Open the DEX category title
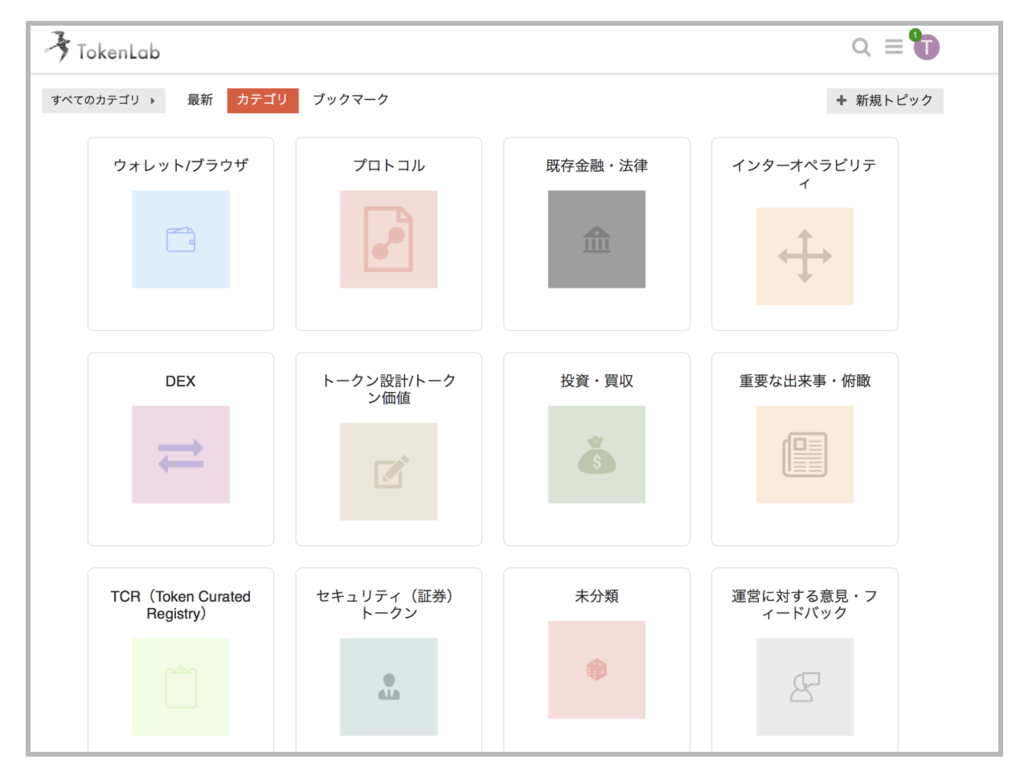The image size is (1024, 784). point(180,381)
